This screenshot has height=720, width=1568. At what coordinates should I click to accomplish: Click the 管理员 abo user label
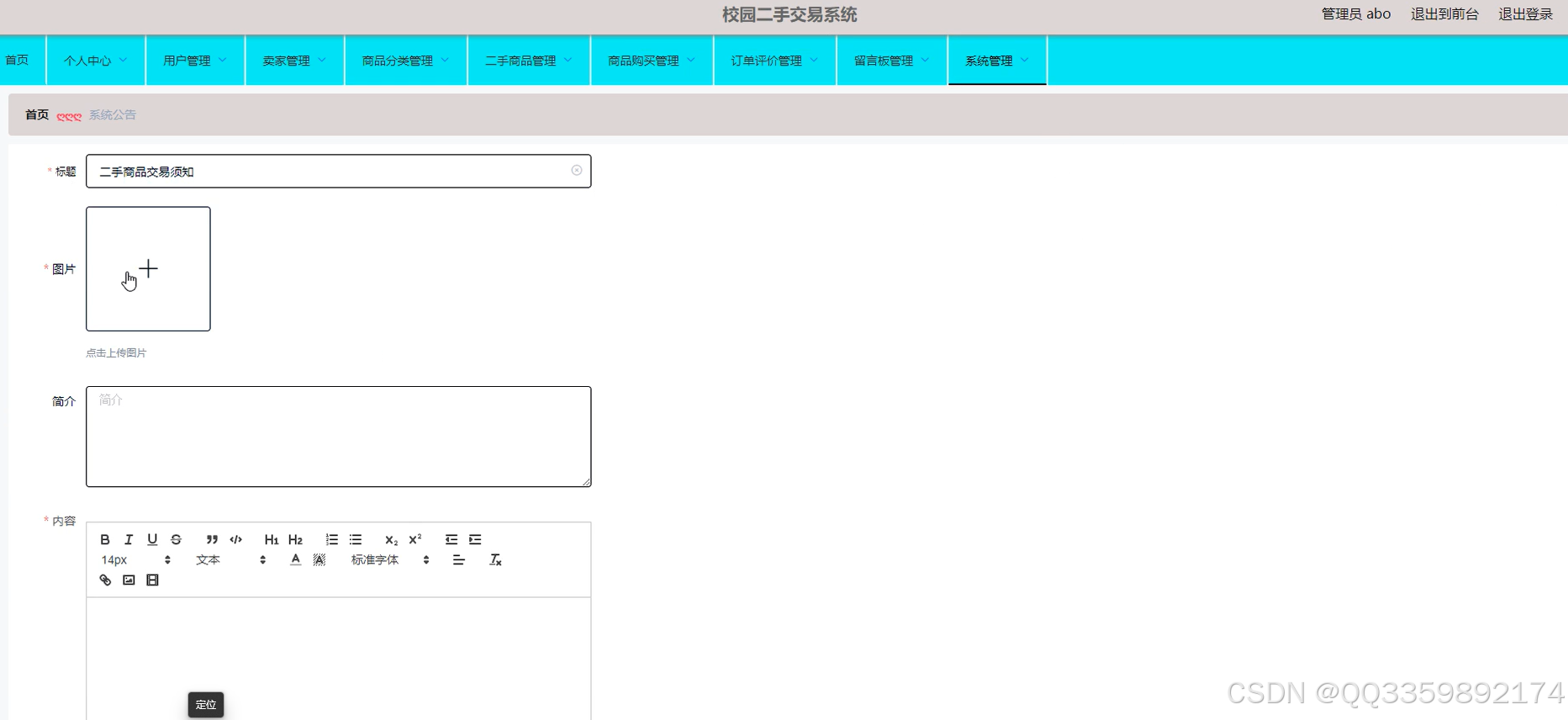[1356, 14]
